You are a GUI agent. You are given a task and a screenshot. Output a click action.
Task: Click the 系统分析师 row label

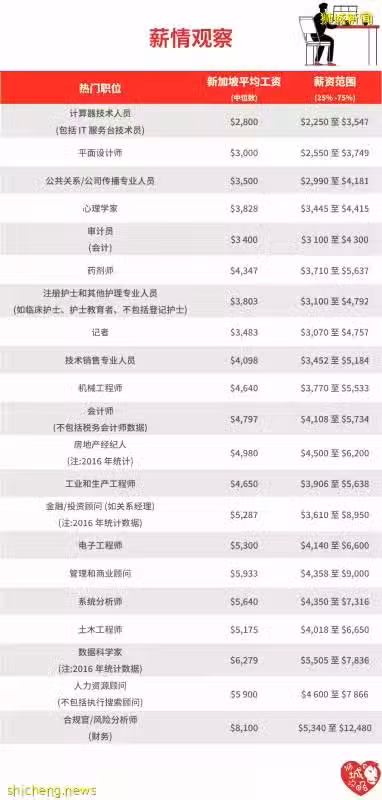[x=100, y=602]
